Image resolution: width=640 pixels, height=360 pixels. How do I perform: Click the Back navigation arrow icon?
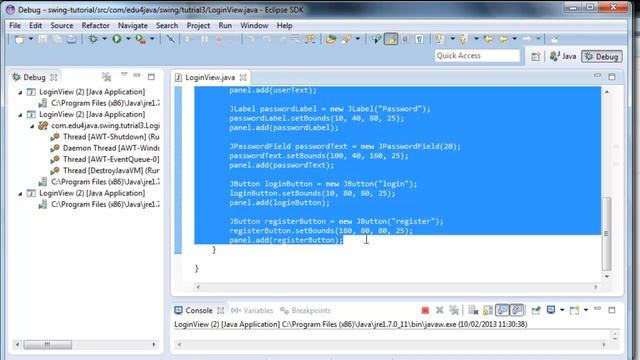click(503, 39)
